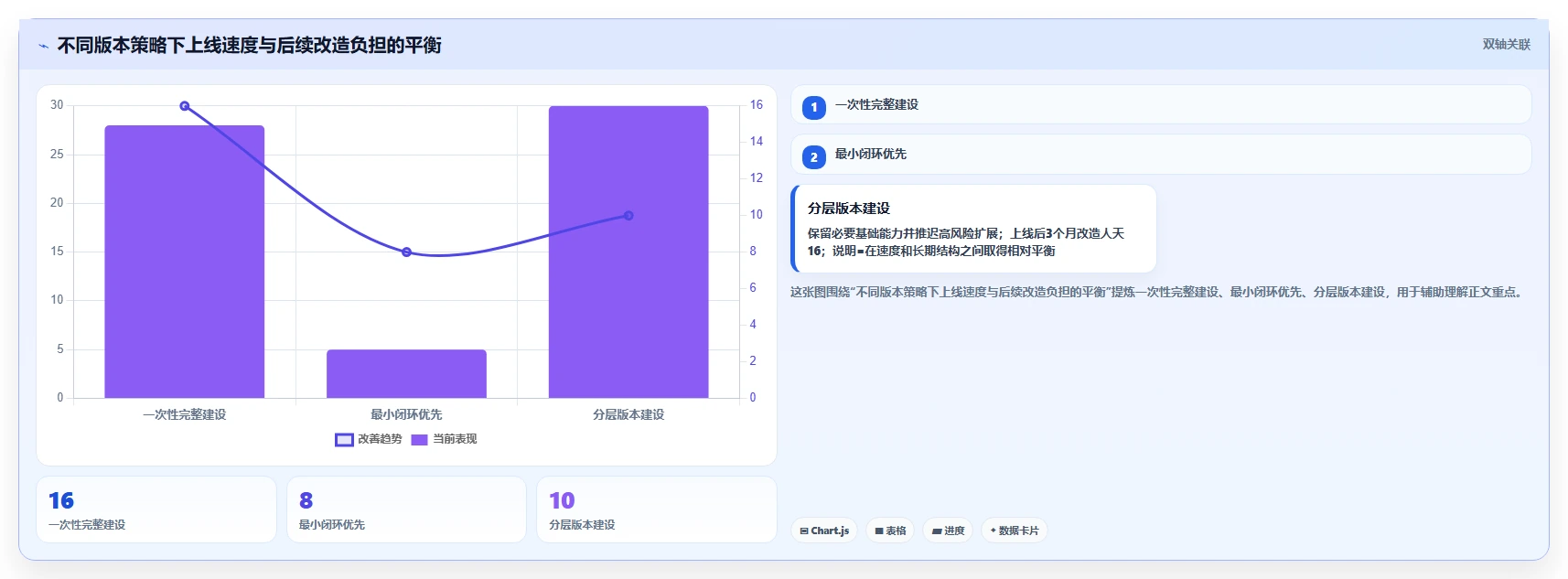Click the detail text 保留必要基础能力并推迟高风险扩展
The height and width of the screenshot is (579, 1568).
[x=902, y=233]
